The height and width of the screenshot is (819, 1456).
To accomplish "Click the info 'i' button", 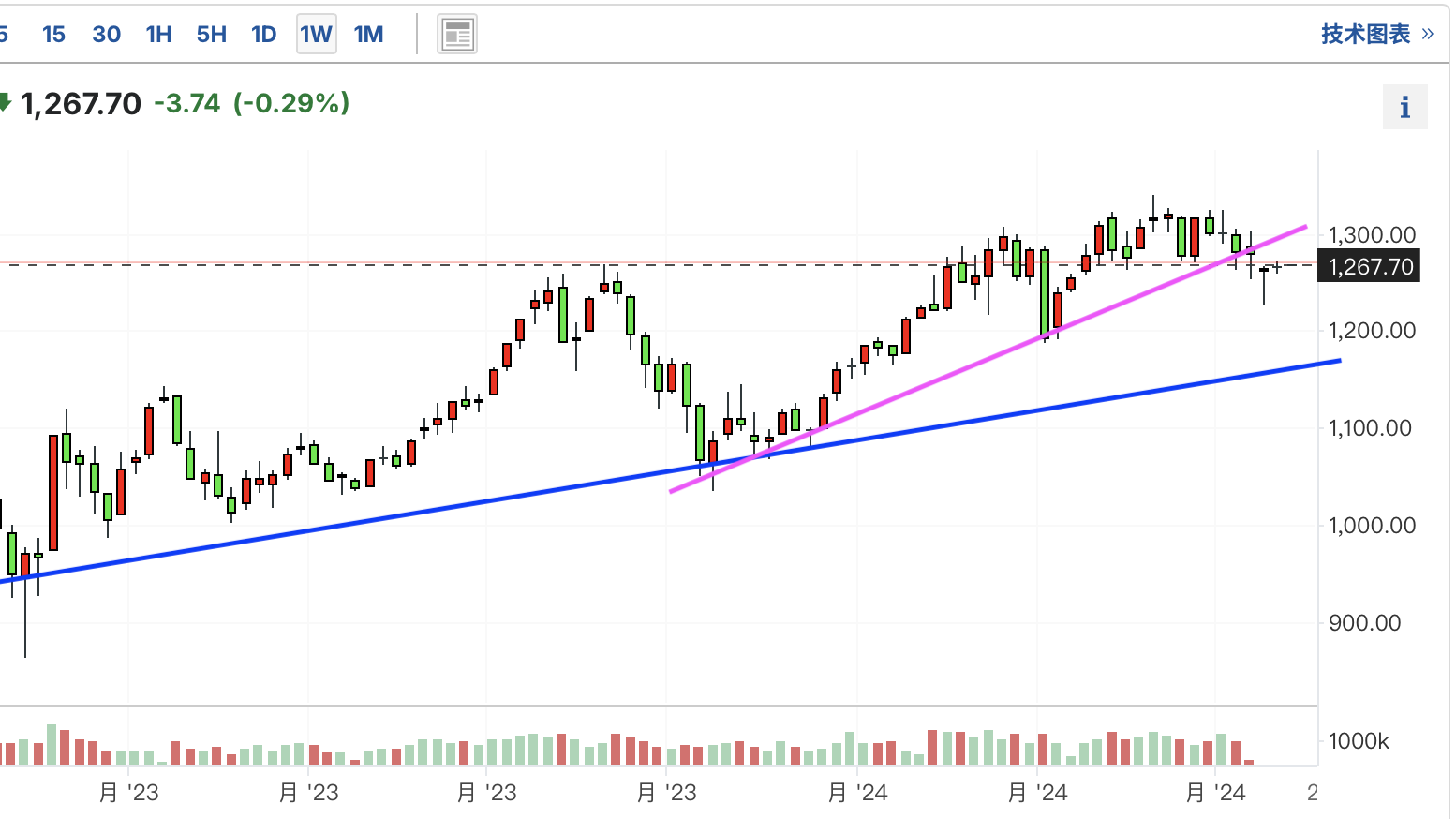I will (x=1404, y=107).
